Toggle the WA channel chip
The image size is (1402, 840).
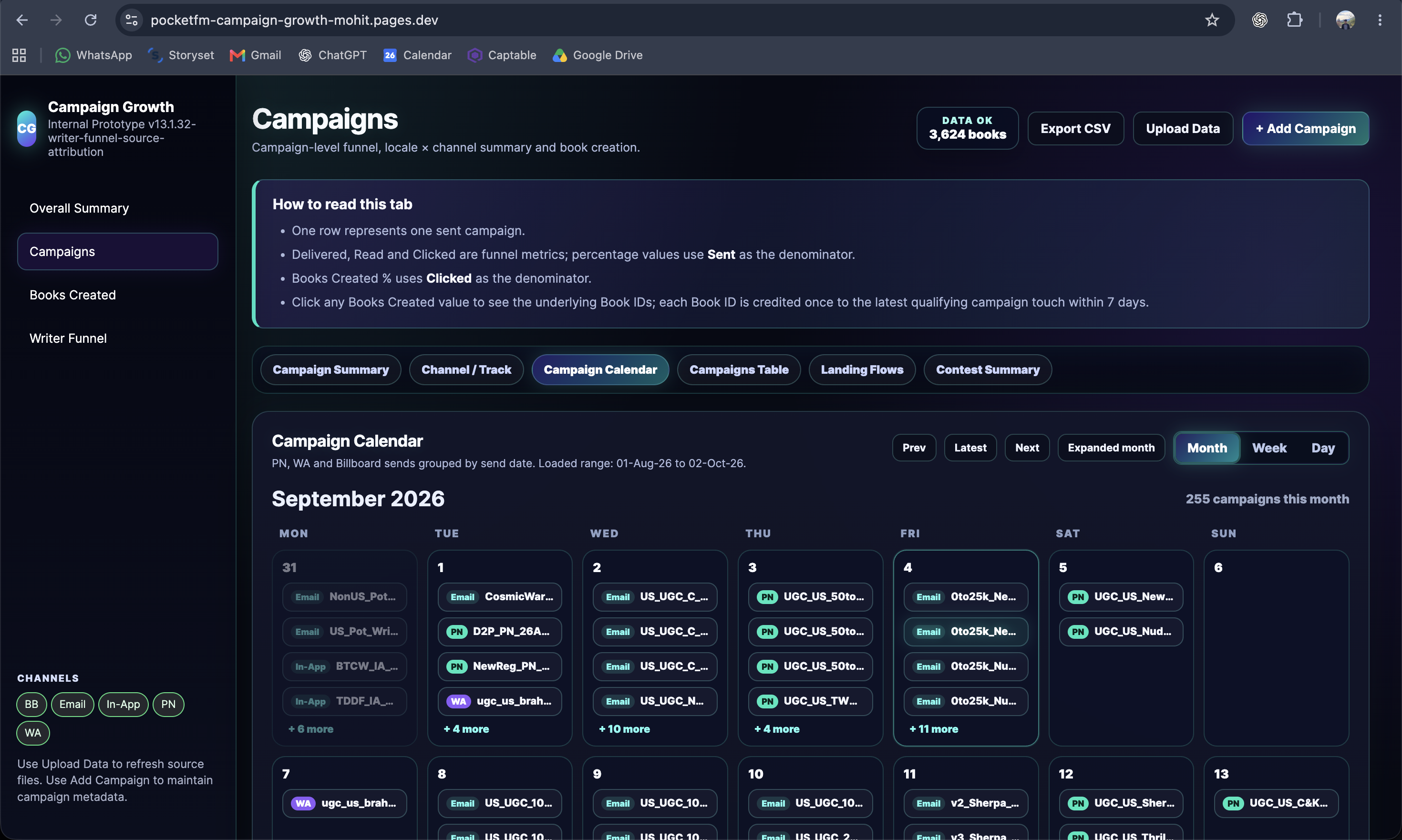point(33,733)
